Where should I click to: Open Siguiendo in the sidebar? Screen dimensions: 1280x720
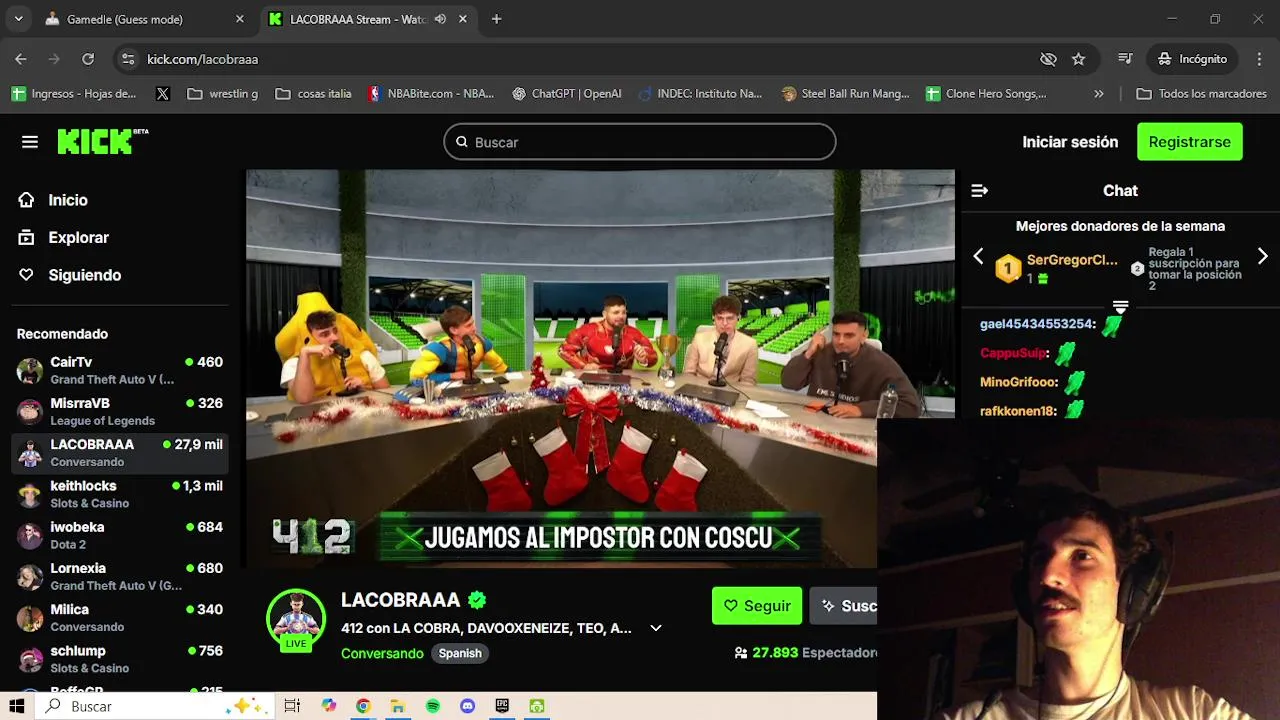click(70, 275)
